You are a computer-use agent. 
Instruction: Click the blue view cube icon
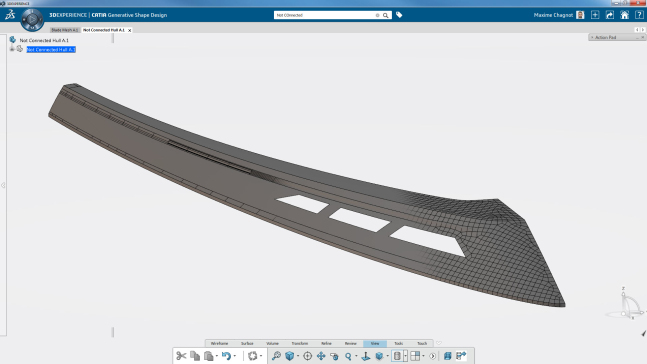point(290,356)
